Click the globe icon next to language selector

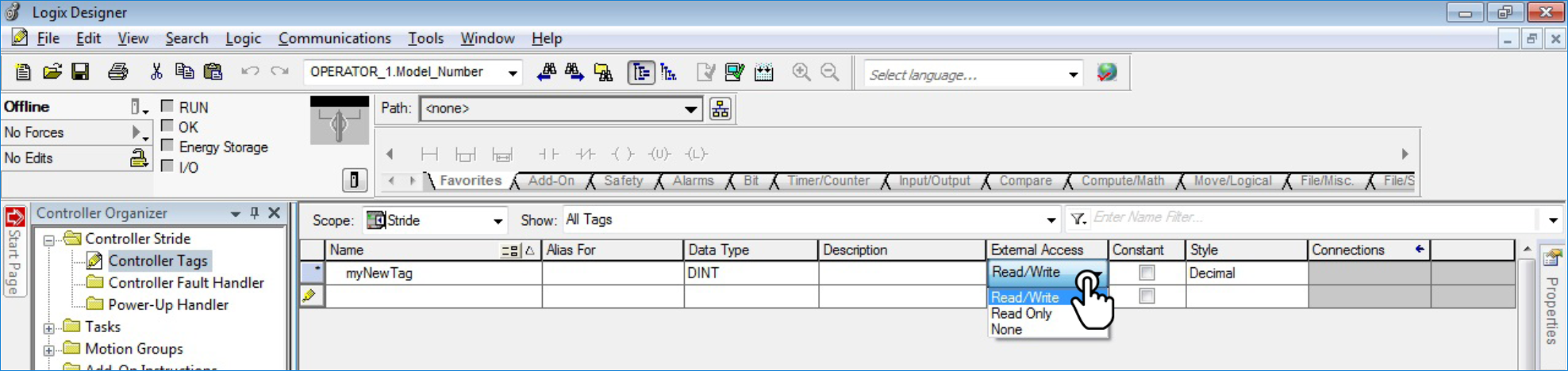[1106, 73]
